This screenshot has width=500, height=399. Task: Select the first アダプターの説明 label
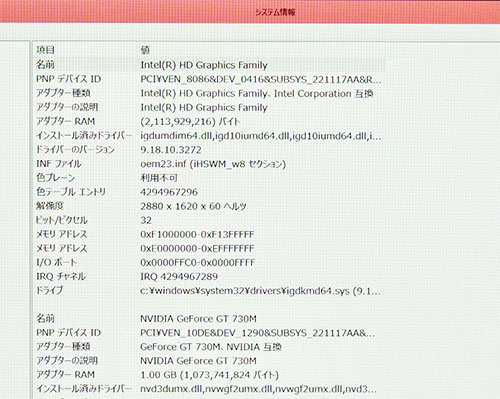67,107
